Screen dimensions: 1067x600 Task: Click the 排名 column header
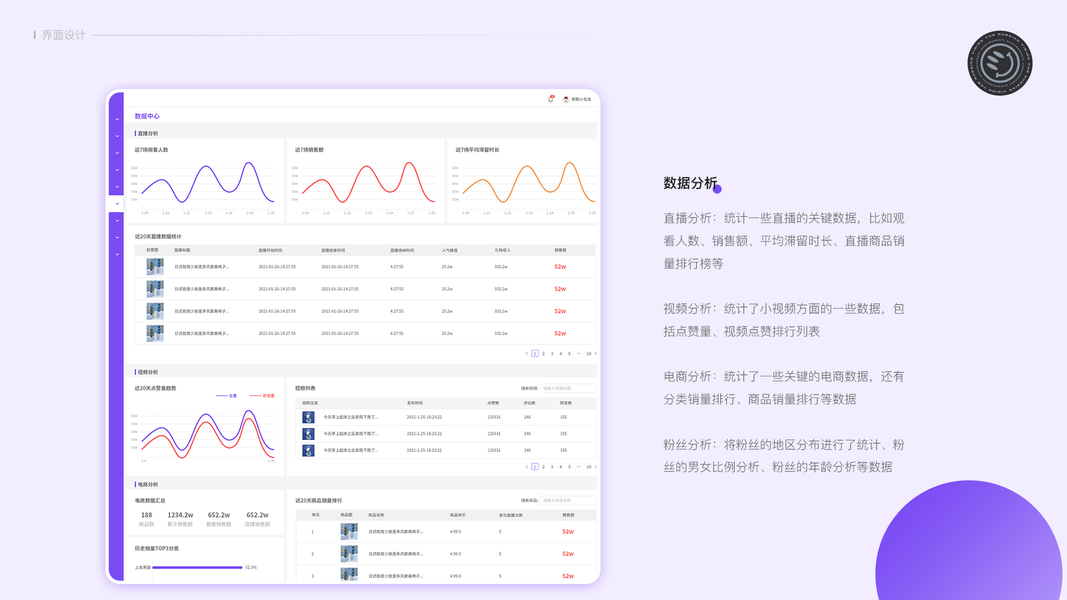(x=316, y=515)
